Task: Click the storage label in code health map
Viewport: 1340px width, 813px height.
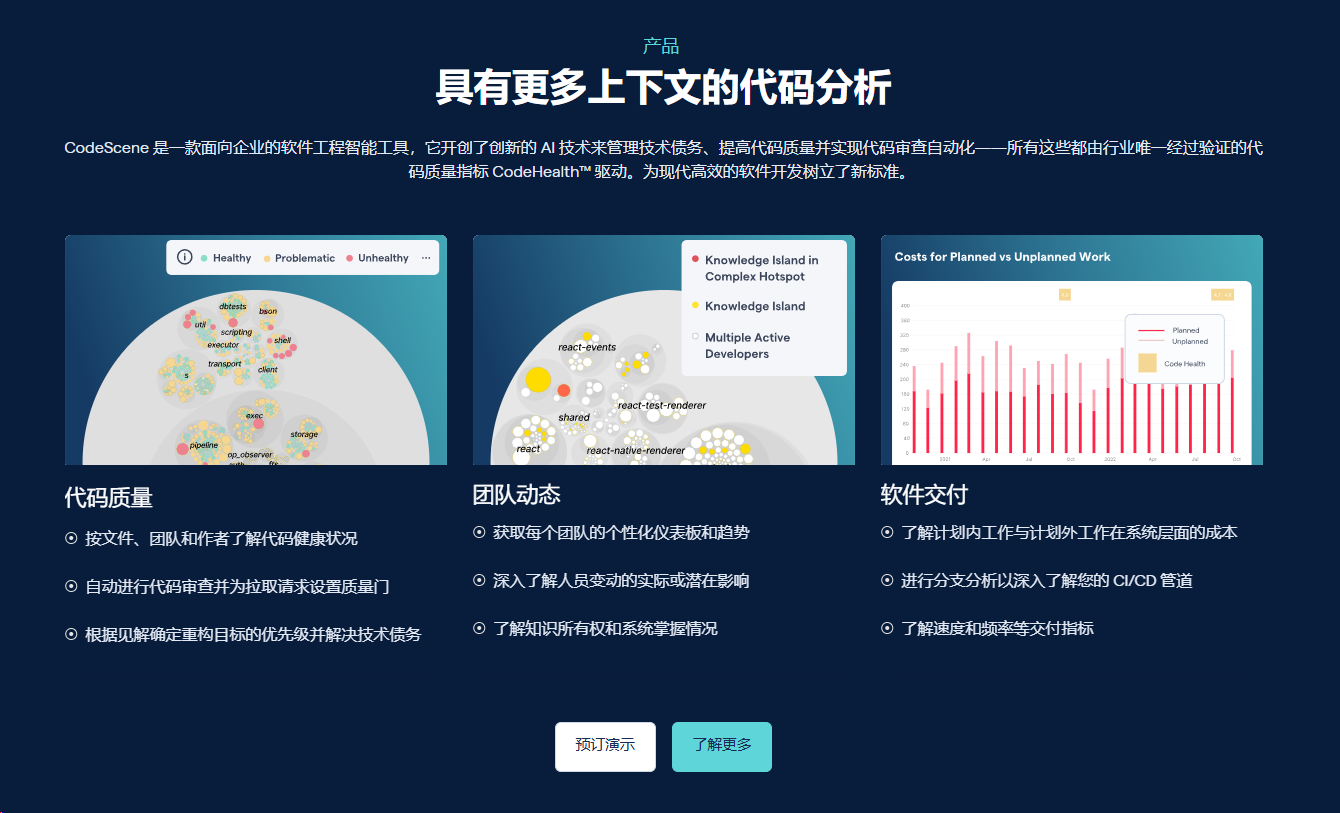Action: (304, 434)
